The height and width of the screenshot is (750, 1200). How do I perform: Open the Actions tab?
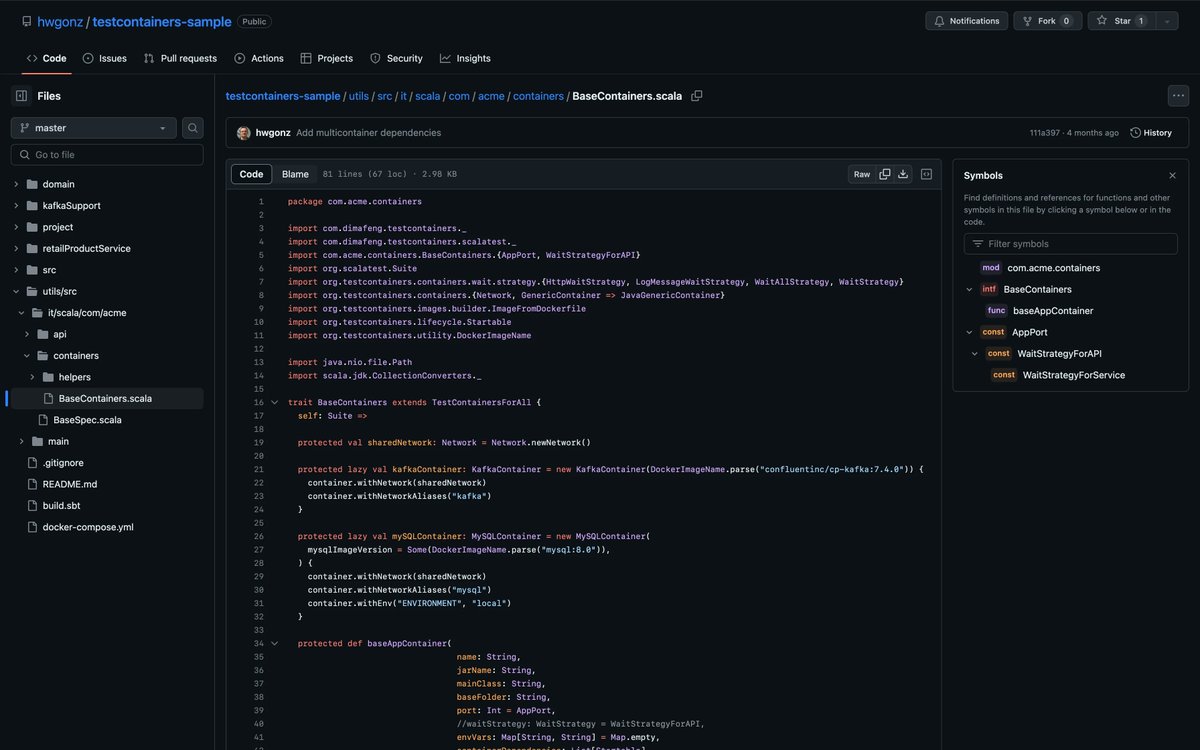coord(259,58)
